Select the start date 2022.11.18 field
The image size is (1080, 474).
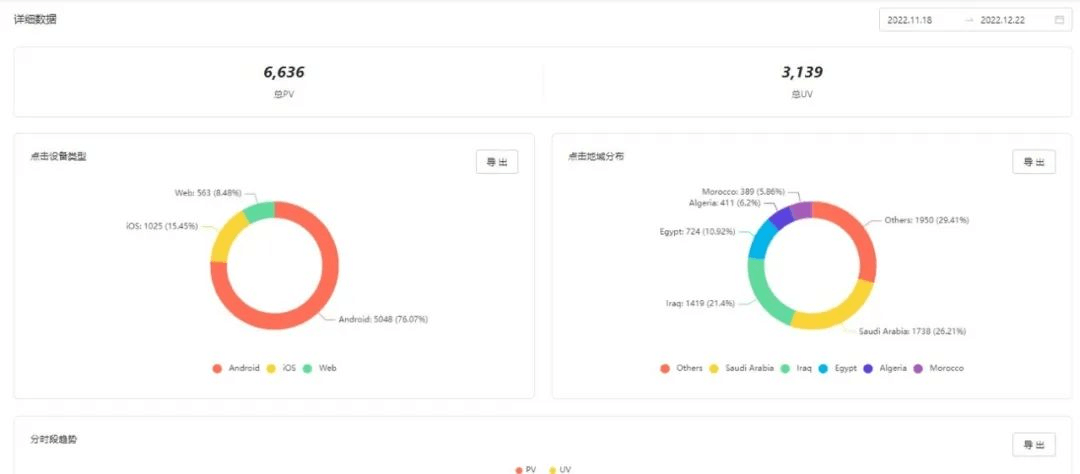coord(911,20)
